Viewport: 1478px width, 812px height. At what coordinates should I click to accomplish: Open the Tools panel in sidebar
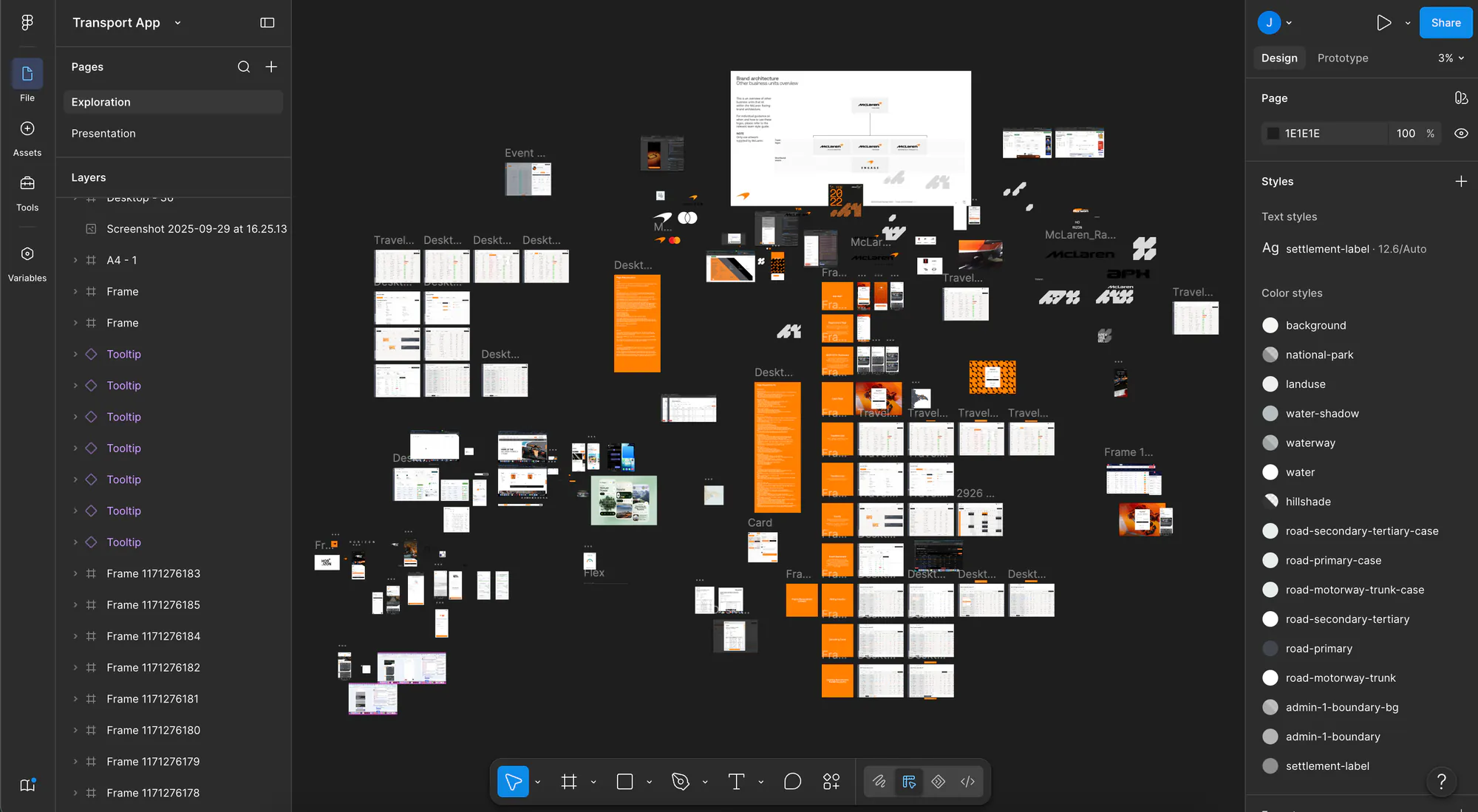pyautogui.click(x=27, y=194)
